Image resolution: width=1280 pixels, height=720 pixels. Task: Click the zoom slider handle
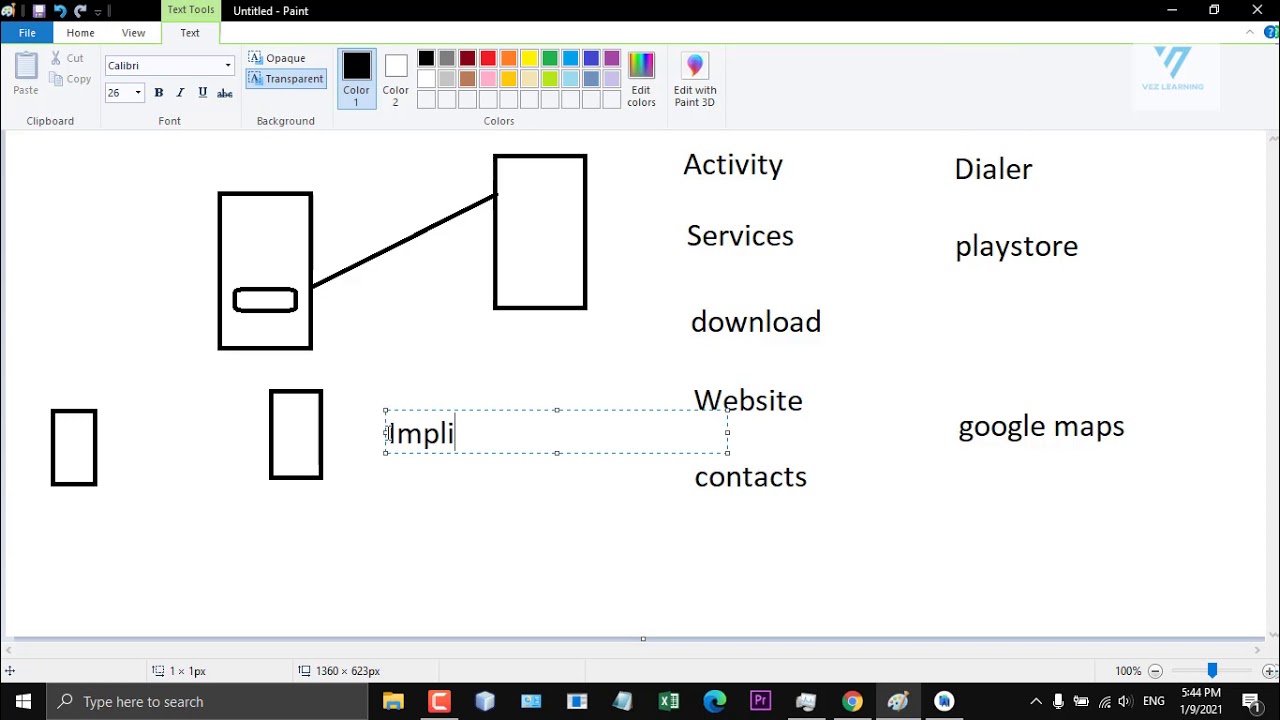click(1212, 671)
